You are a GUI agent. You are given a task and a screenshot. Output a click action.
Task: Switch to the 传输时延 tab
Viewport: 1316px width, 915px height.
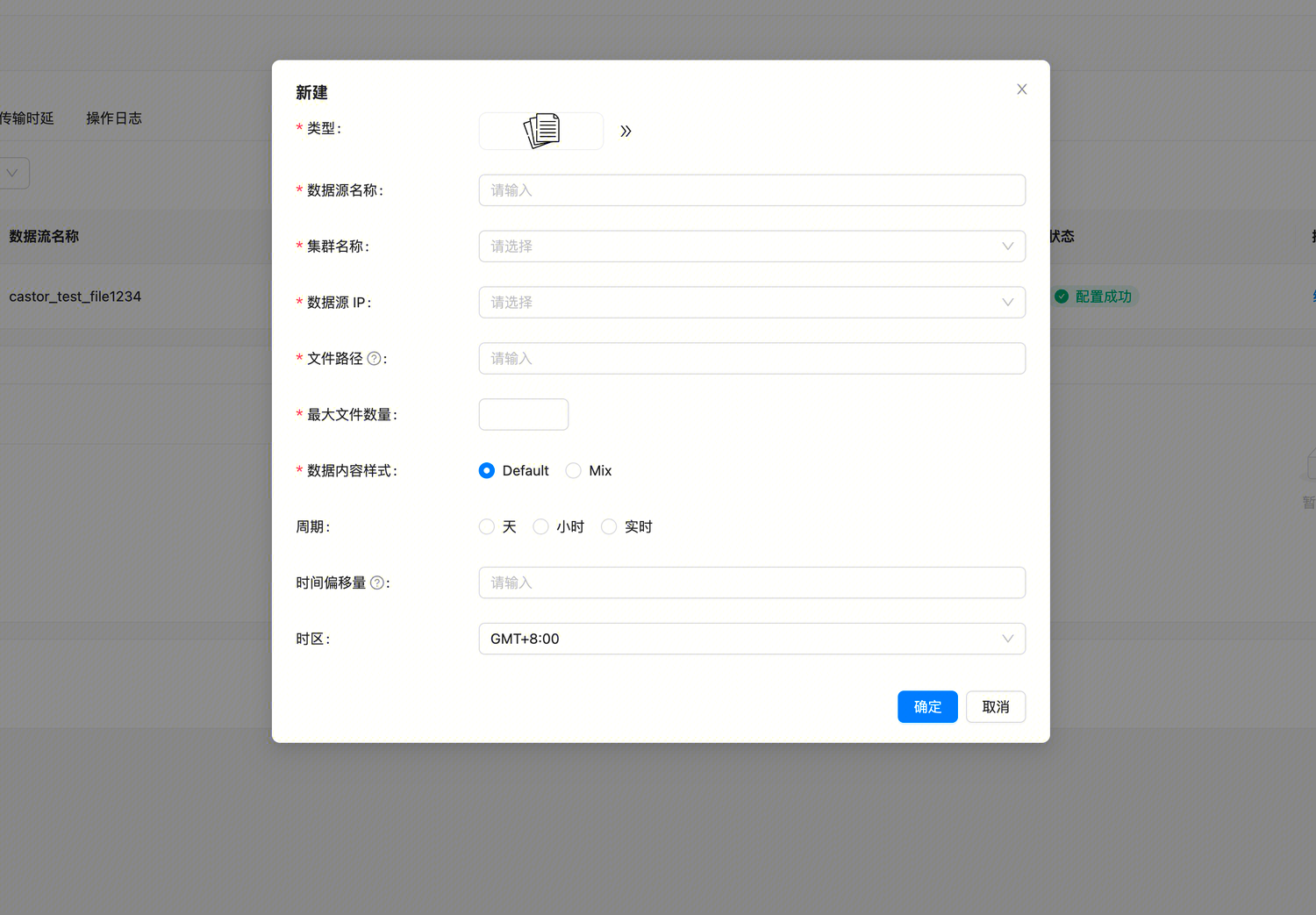[26, 118]
